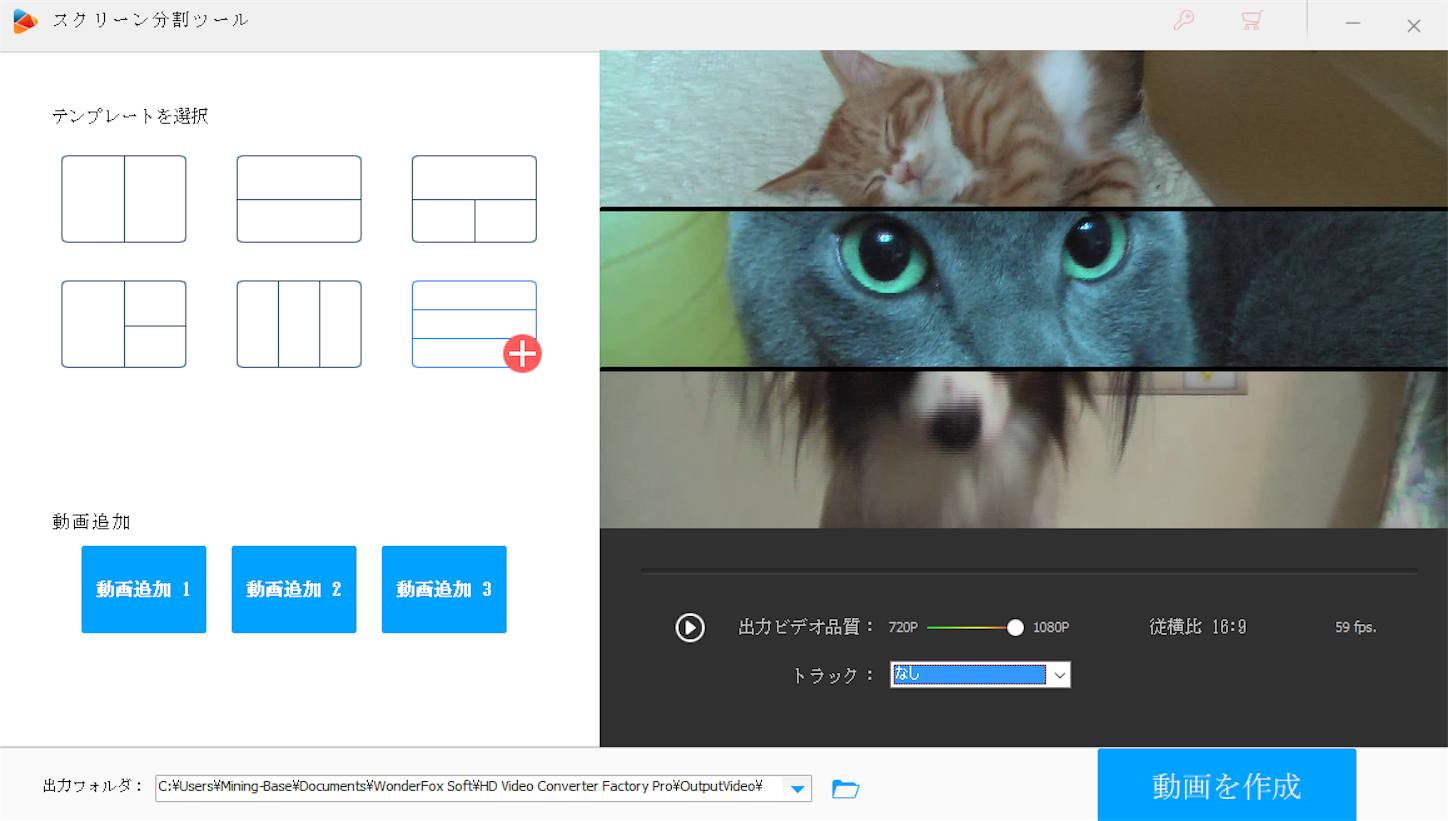Screen dimensions: 1448x821
Task: Pick the three vertical columns template
Action: point(298,323)
